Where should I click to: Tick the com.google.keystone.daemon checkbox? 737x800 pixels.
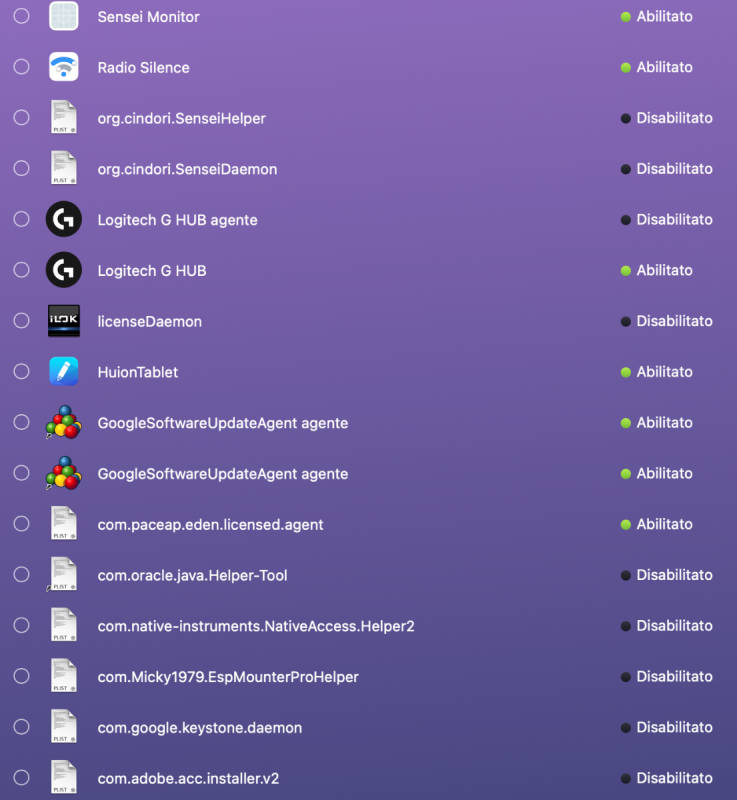tap(21, 727)
